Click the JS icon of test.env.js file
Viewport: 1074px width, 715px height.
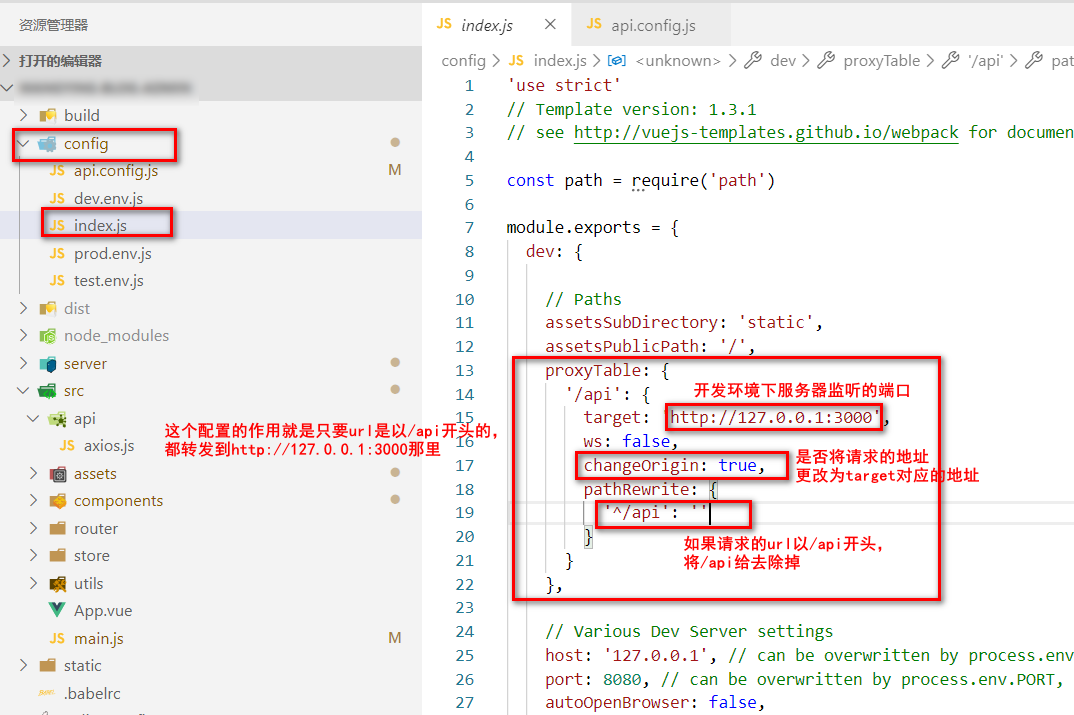pos(58,281)
